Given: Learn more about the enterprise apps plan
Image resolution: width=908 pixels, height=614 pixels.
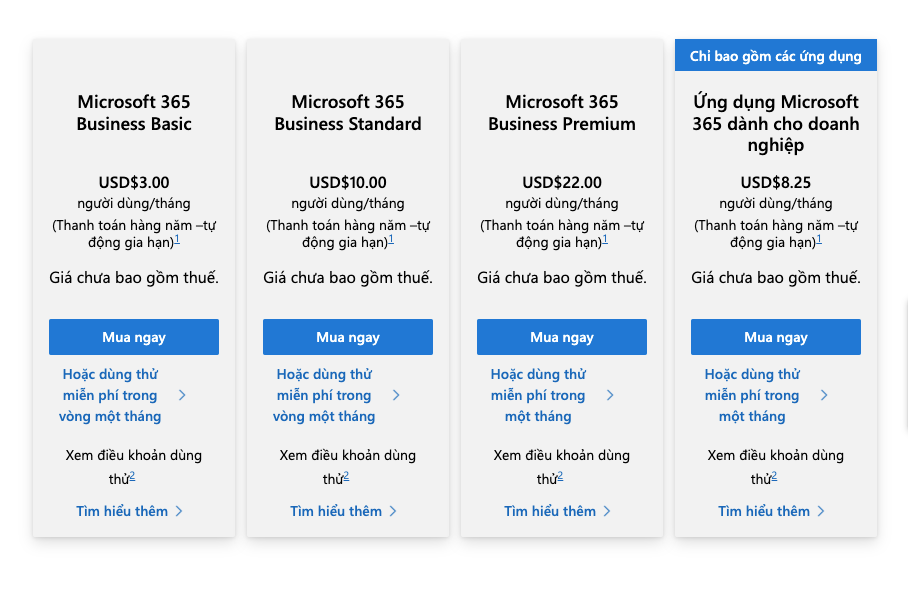Looking at the screenshot, I should tap(764, 511).
